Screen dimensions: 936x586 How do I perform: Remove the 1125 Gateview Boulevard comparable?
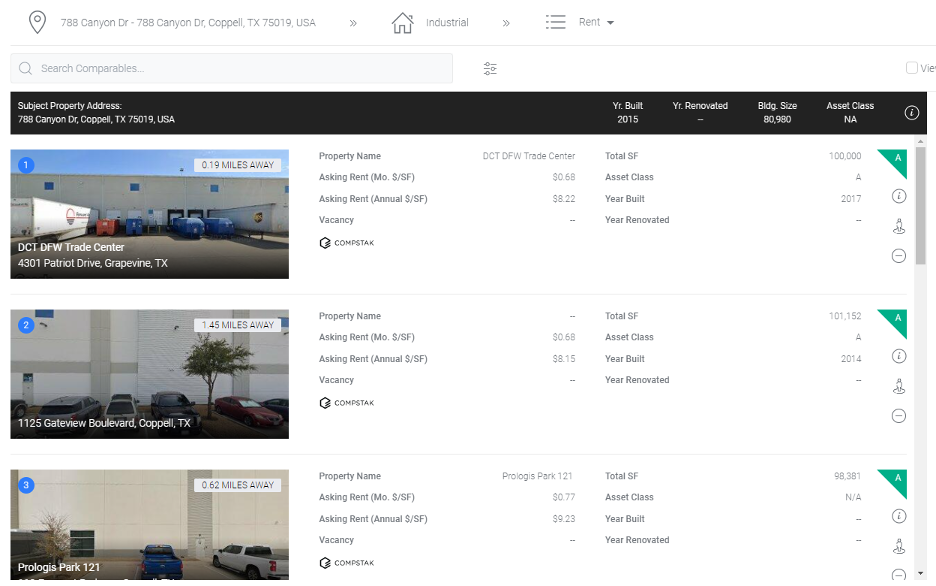coord(898,416)
